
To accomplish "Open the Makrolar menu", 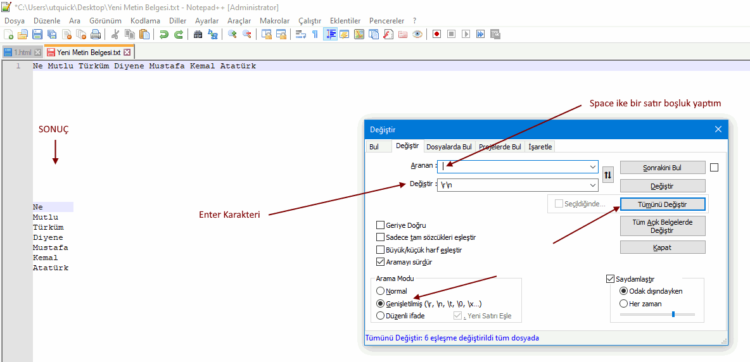I will click(x=275, y=21).
